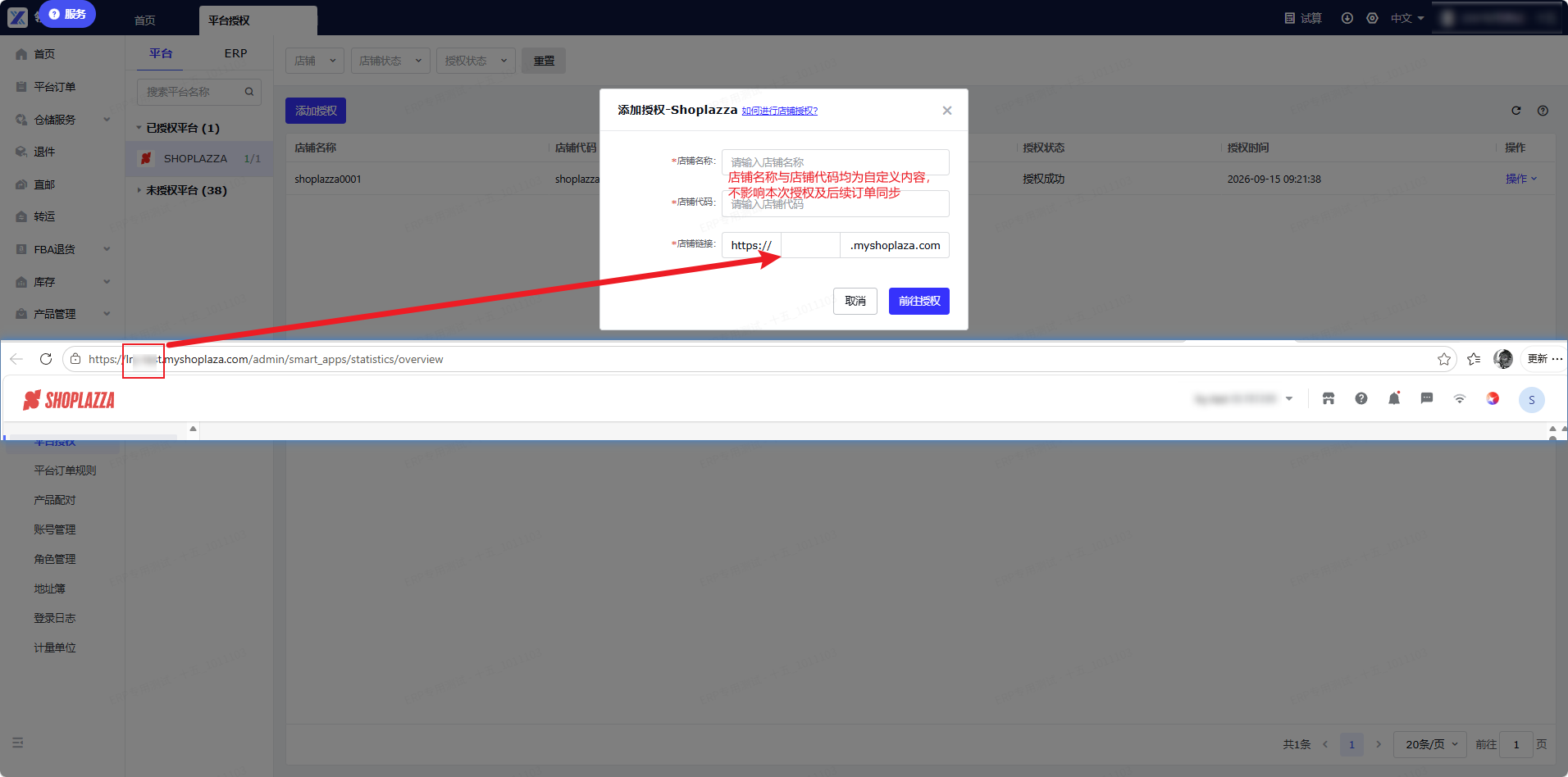Collapse the sidebar with the bottom menu icon

click(x=17, y=743)
